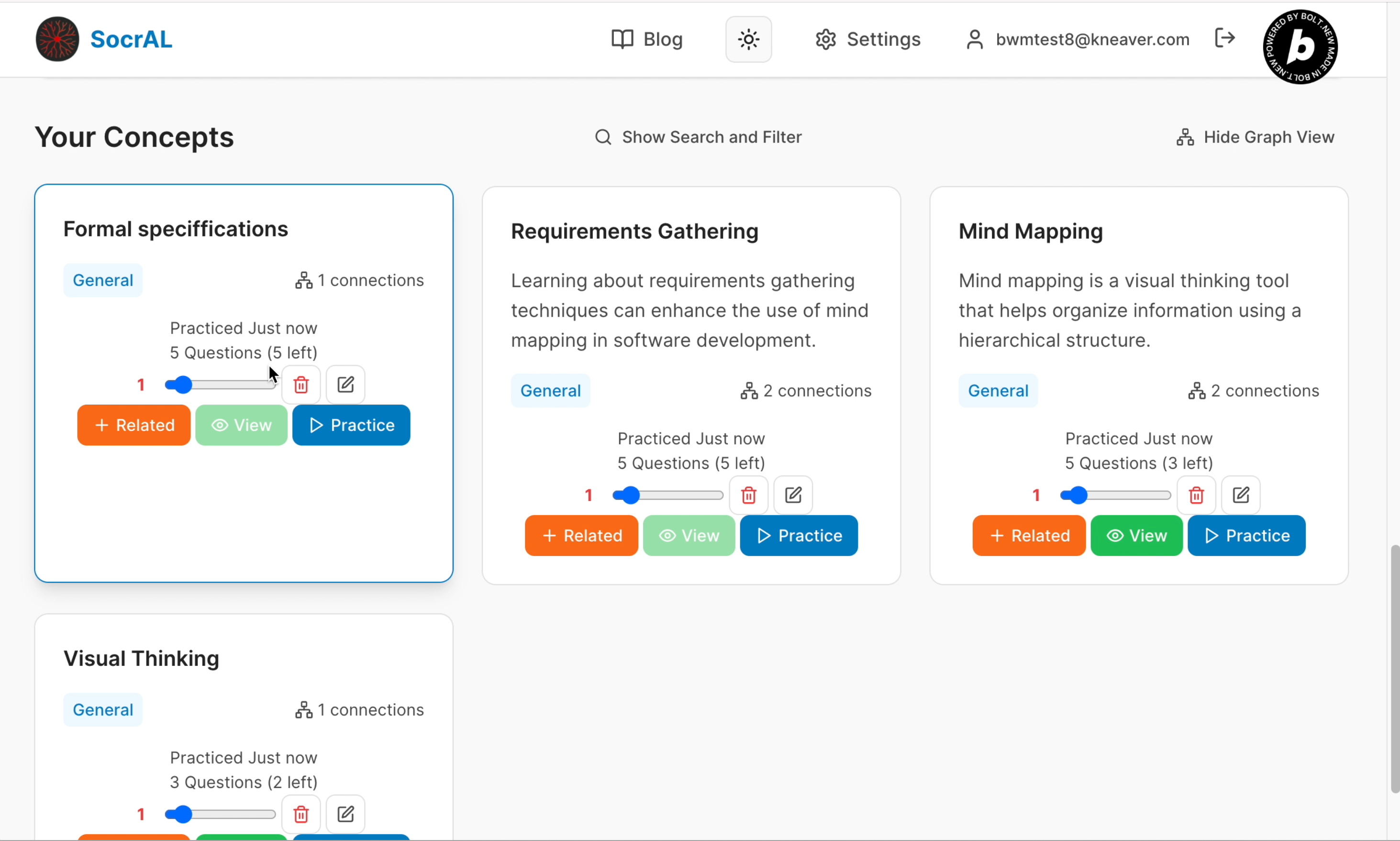The image size is (1400, 841).
Task: Click the SocrAL logo image
Action: [57, 39]
